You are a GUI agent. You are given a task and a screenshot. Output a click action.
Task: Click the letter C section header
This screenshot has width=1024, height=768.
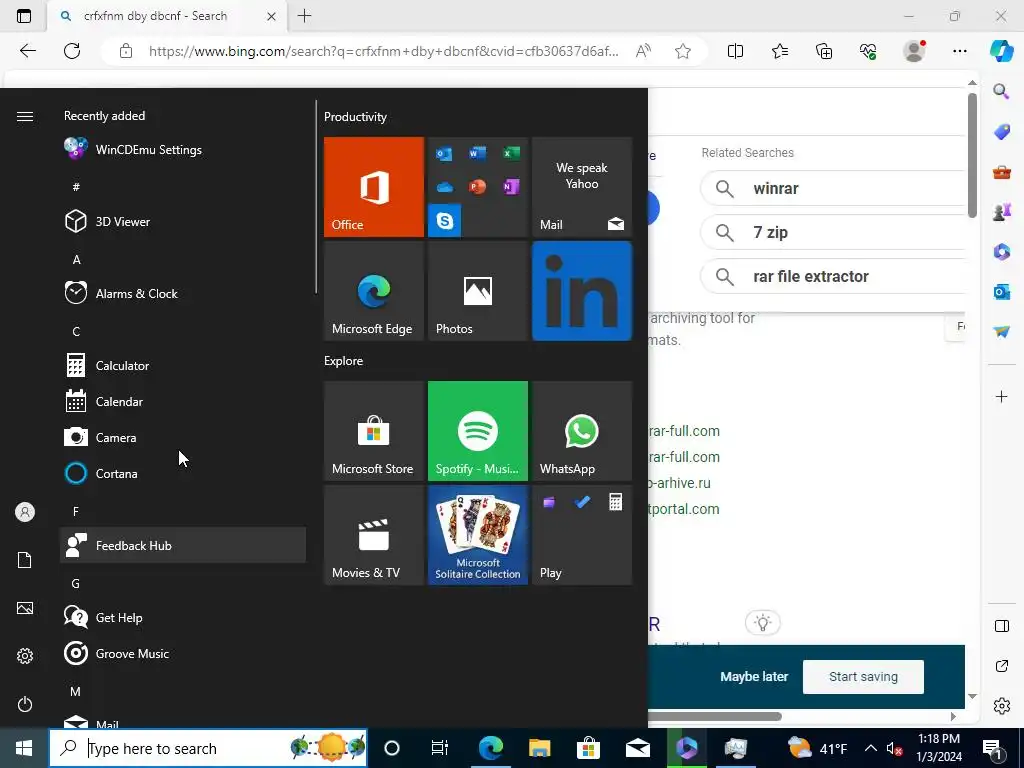[x=76, y=332]
